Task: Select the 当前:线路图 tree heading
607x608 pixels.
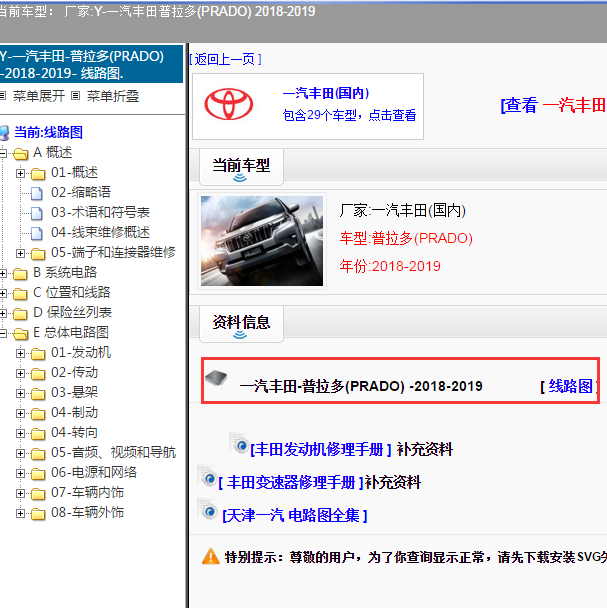Action: pyautogui.click(x=48, y=132)
